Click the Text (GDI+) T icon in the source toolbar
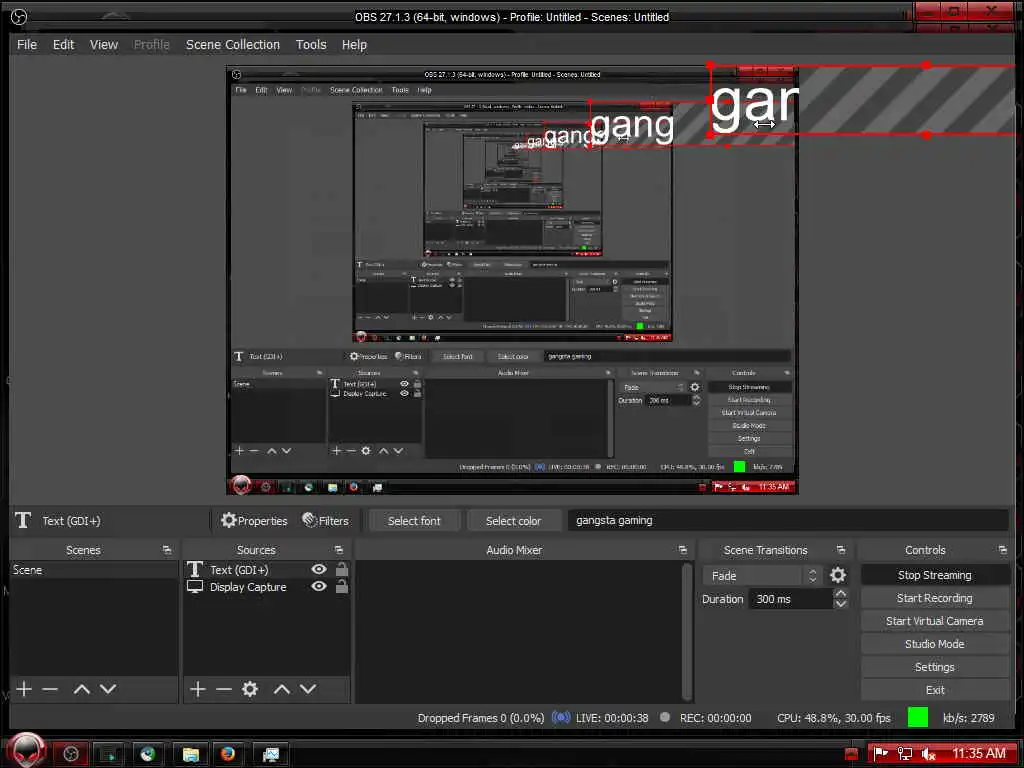 pos(23,520)
